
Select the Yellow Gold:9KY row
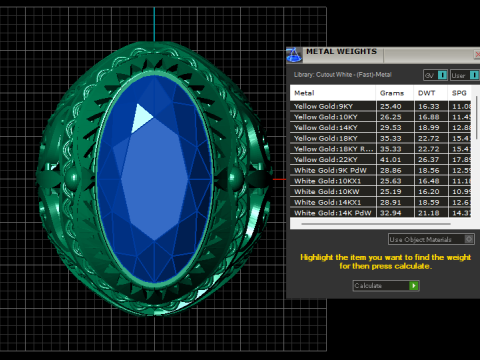click(x=381, y=106)
